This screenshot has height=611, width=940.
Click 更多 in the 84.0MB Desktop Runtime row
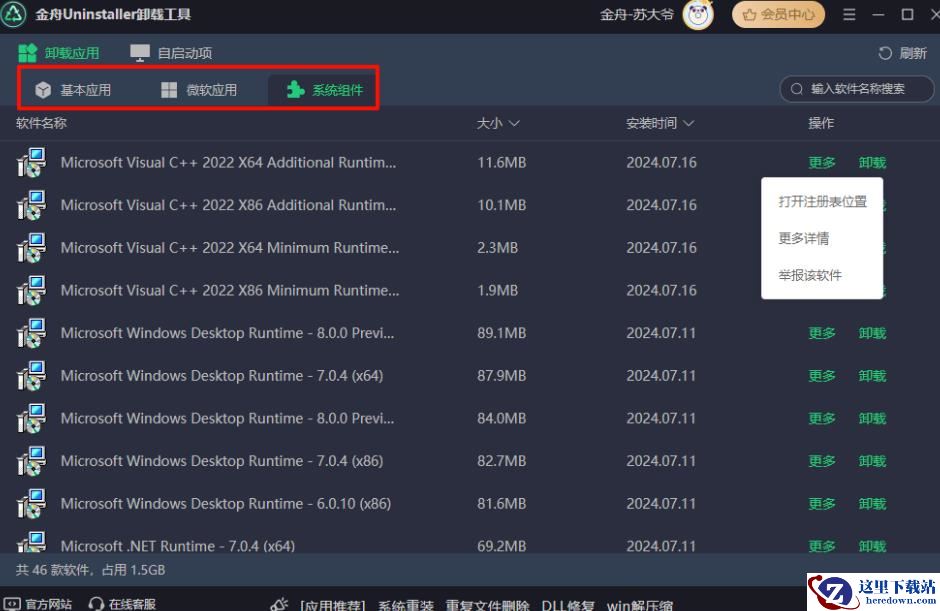tap(822, 418)
